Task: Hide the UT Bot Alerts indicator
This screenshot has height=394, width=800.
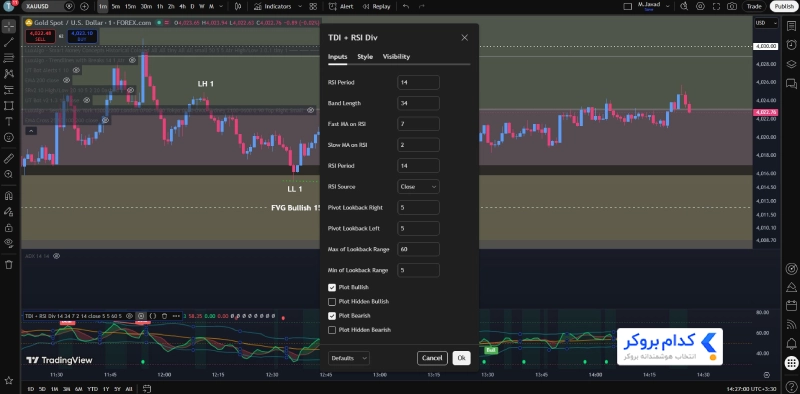Action: coord(76,70)
